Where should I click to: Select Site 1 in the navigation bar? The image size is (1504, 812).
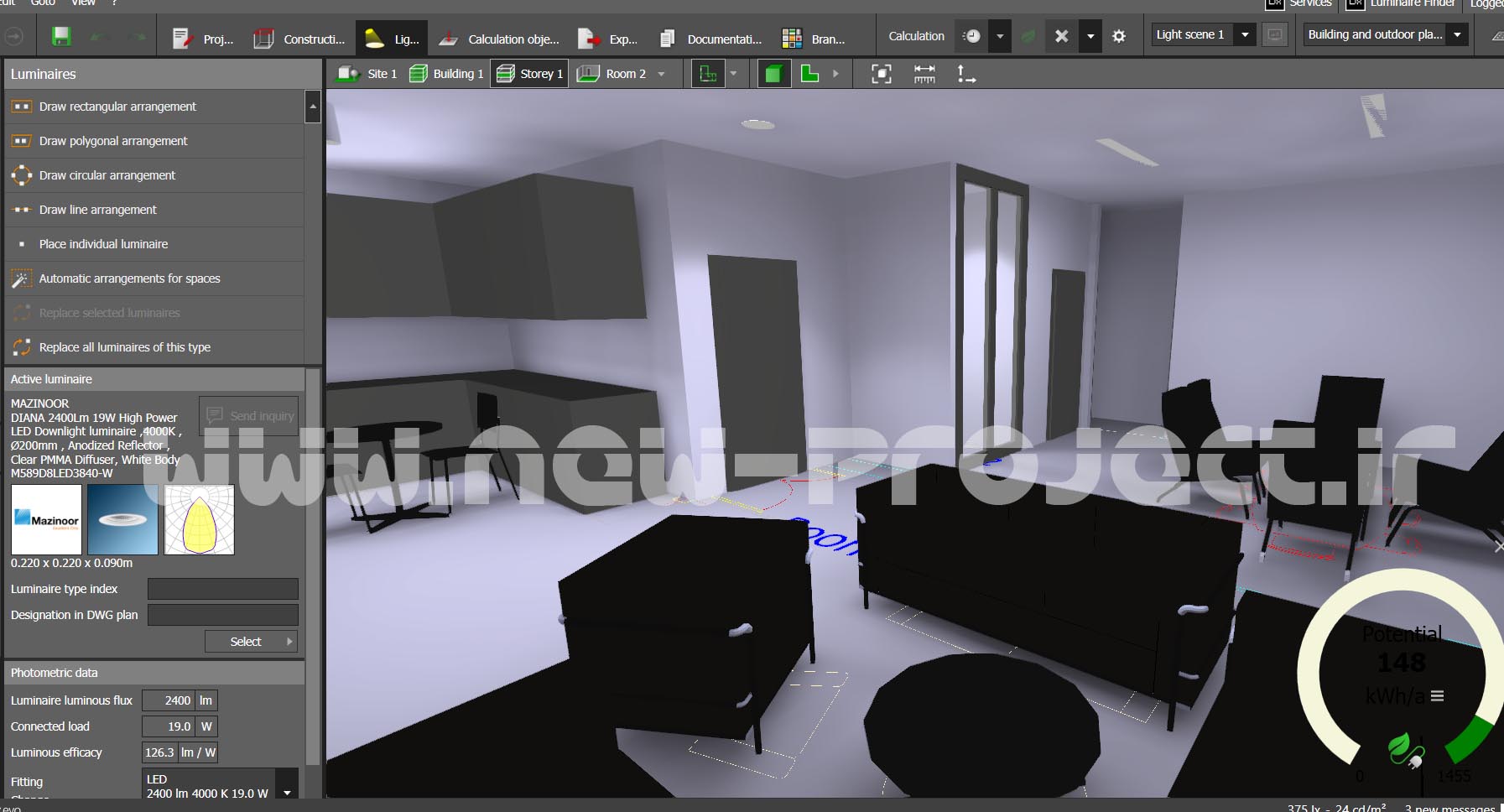(367, 74)
